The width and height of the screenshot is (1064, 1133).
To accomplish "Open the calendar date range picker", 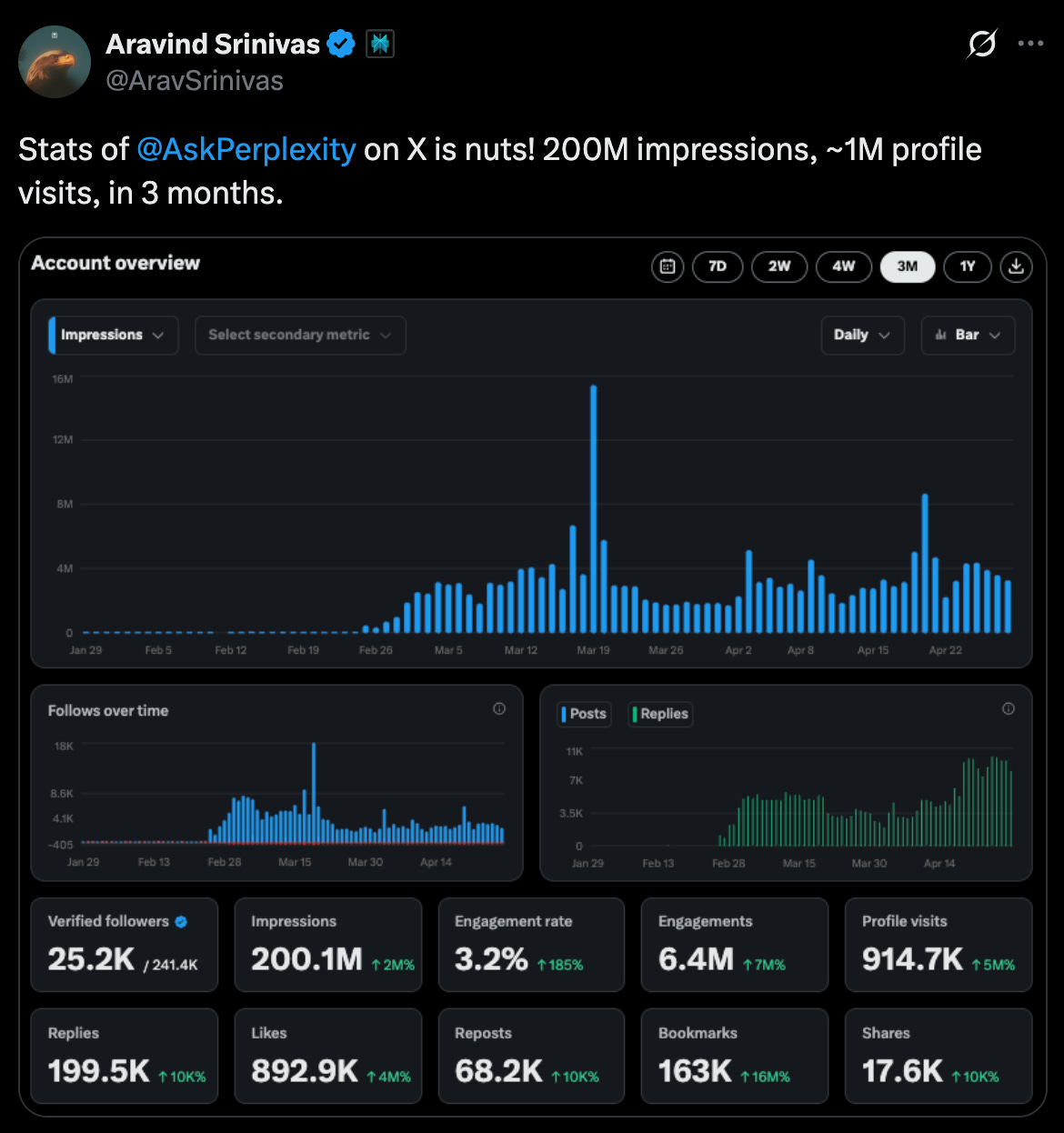I will [668, 266].
